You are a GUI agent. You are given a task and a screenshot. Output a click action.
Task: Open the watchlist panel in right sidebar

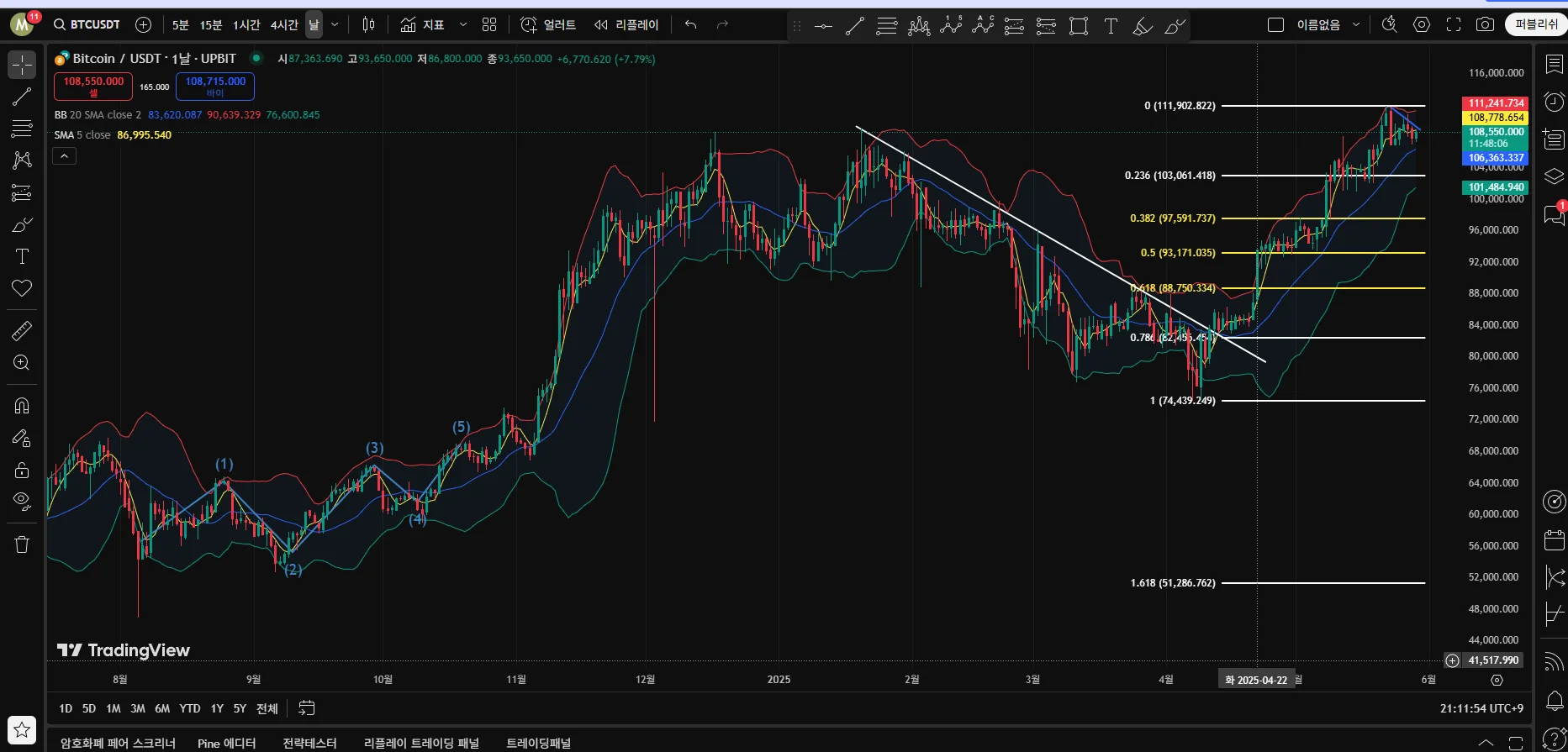click(1555, 65)
